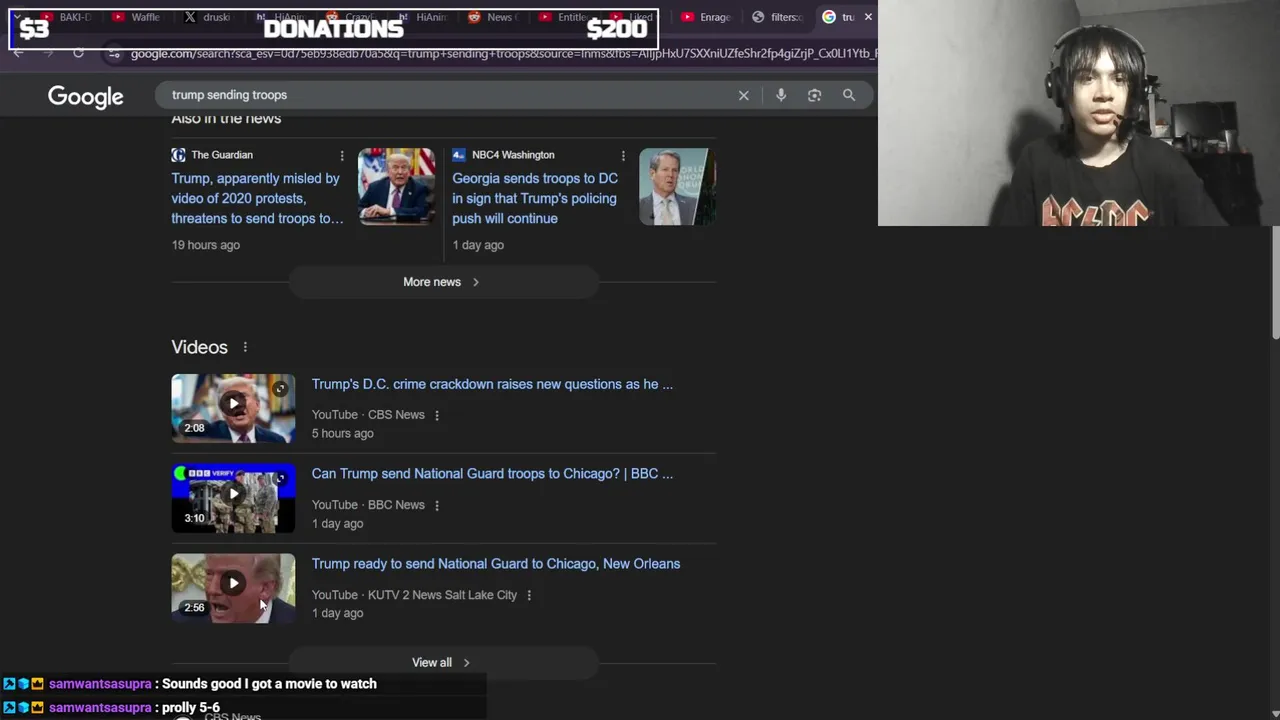Reload the page with the refresh icon

coord(78,53)
